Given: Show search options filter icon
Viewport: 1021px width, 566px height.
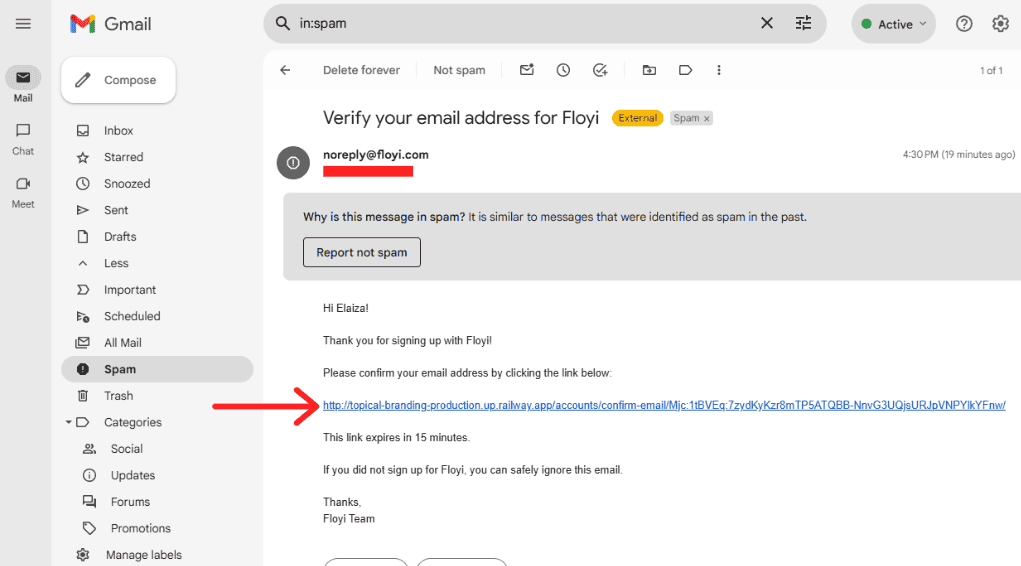Looking at the screenshot, I should click(804, 23).
